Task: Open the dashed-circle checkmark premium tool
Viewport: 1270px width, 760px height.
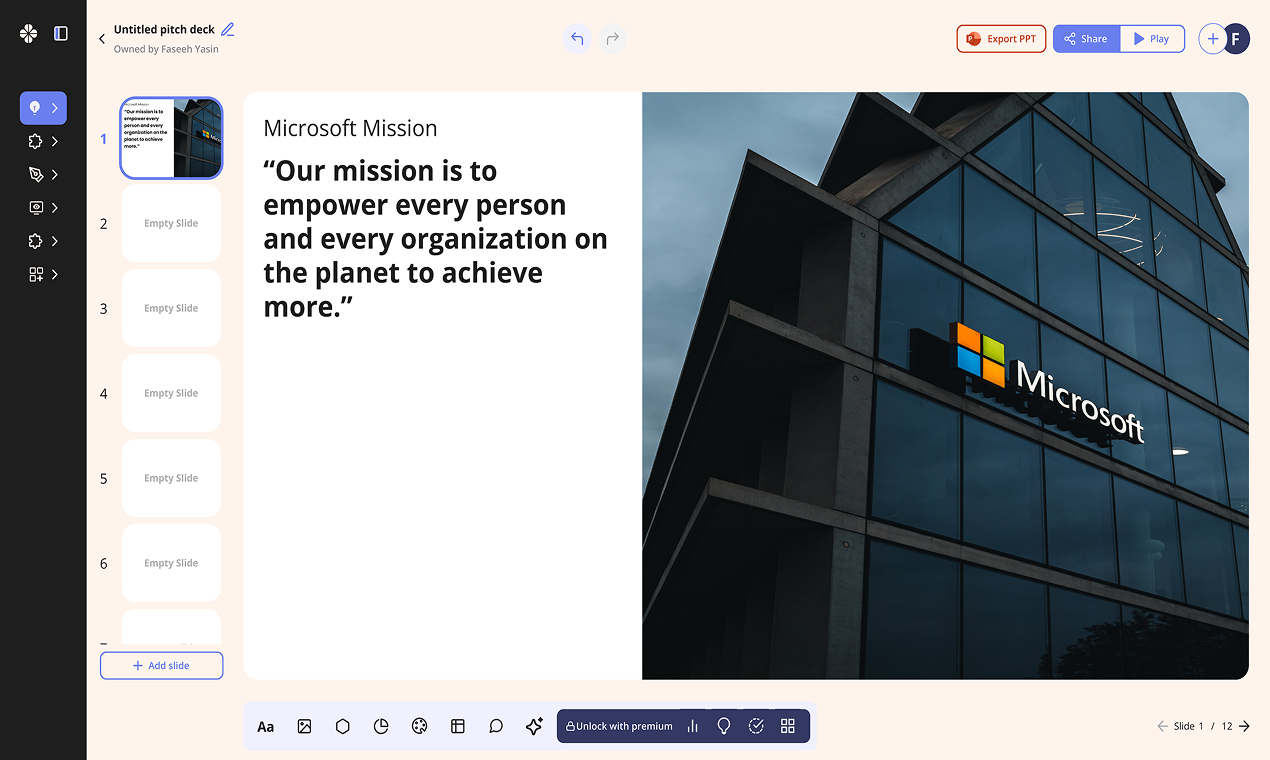Action: point(756,726)
